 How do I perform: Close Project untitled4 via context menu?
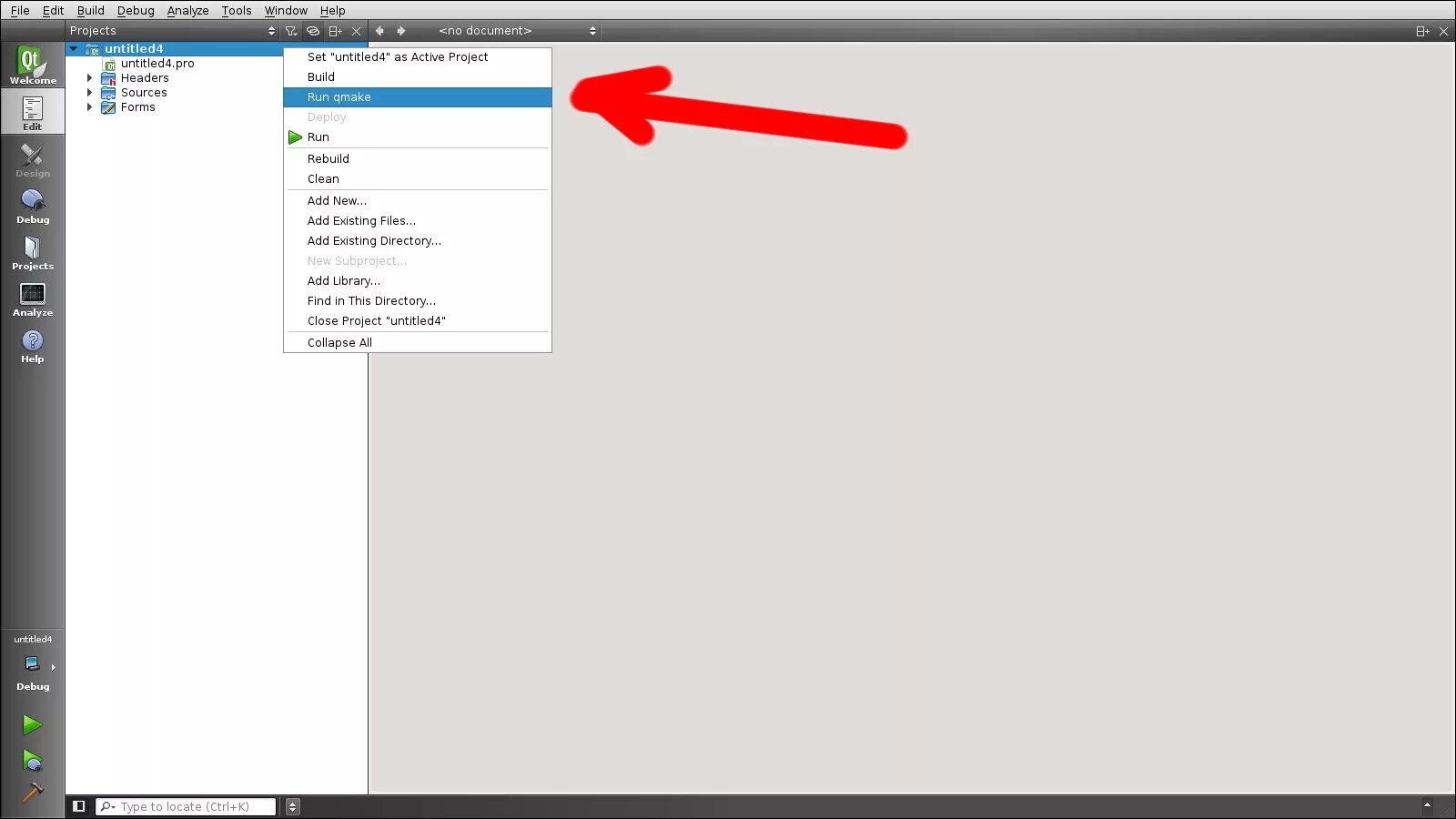[418, 321]
